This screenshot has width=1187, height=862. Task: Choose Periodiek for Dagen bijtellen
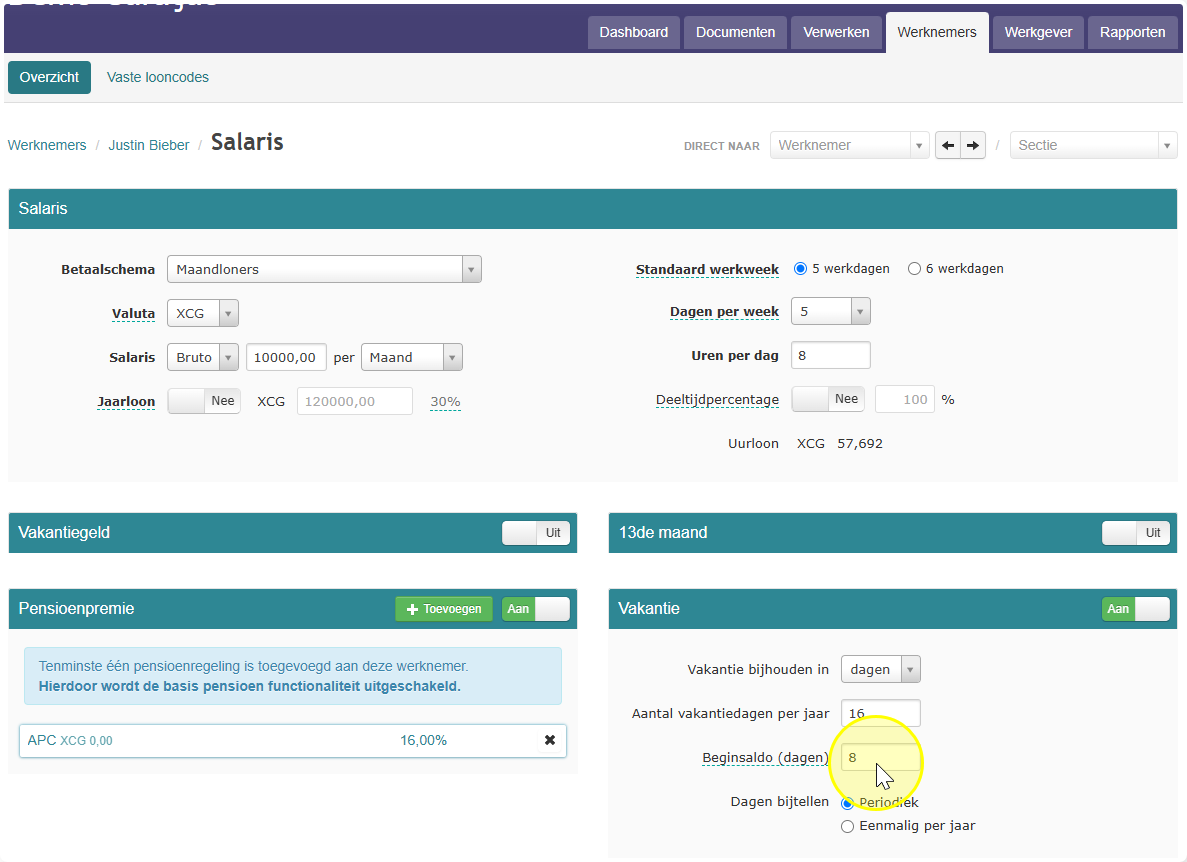click(x=847, y=803)
